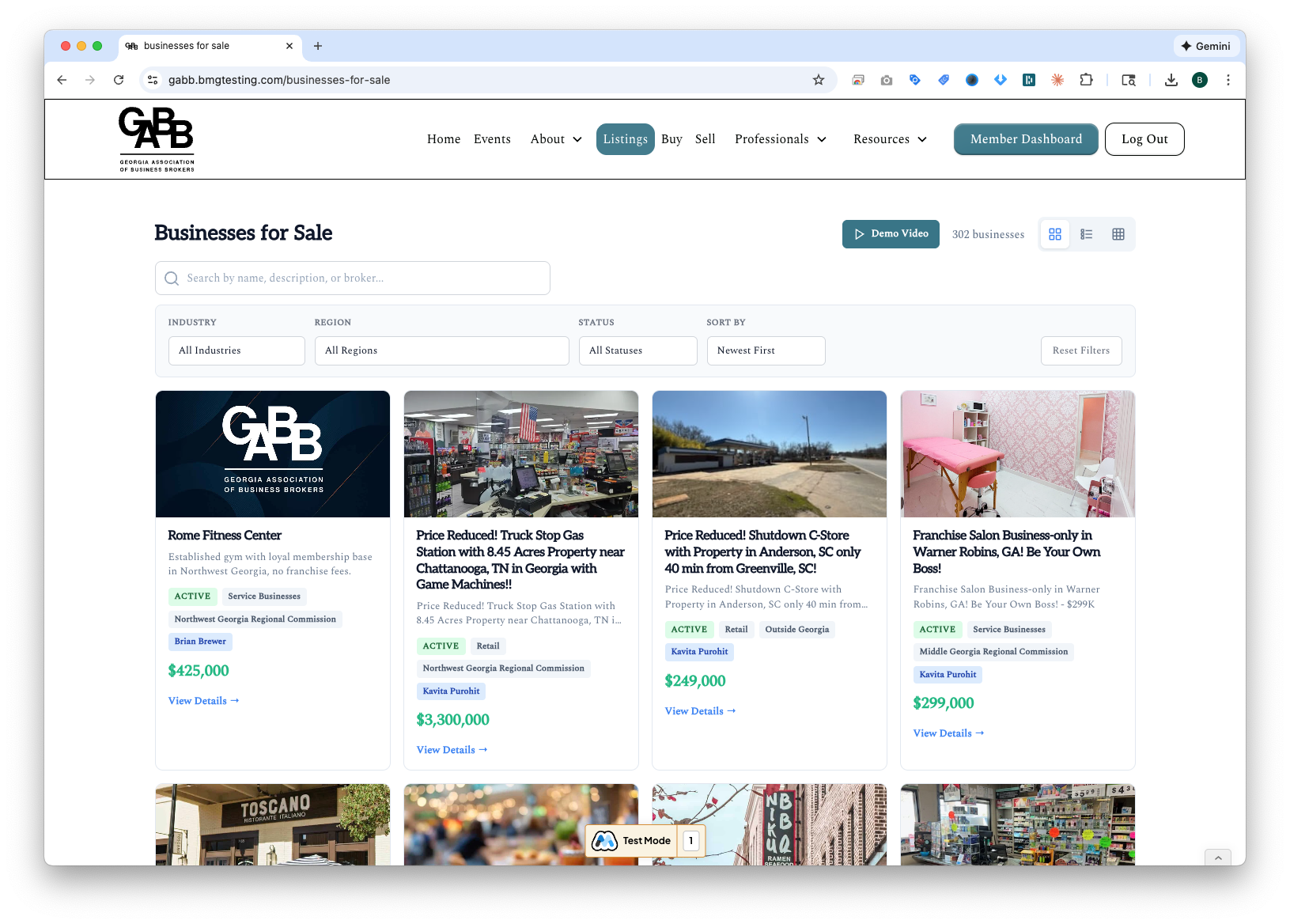1290x924 pixels.
Task: Open the pink salon room thumbnail
Action: point(1018,454)
